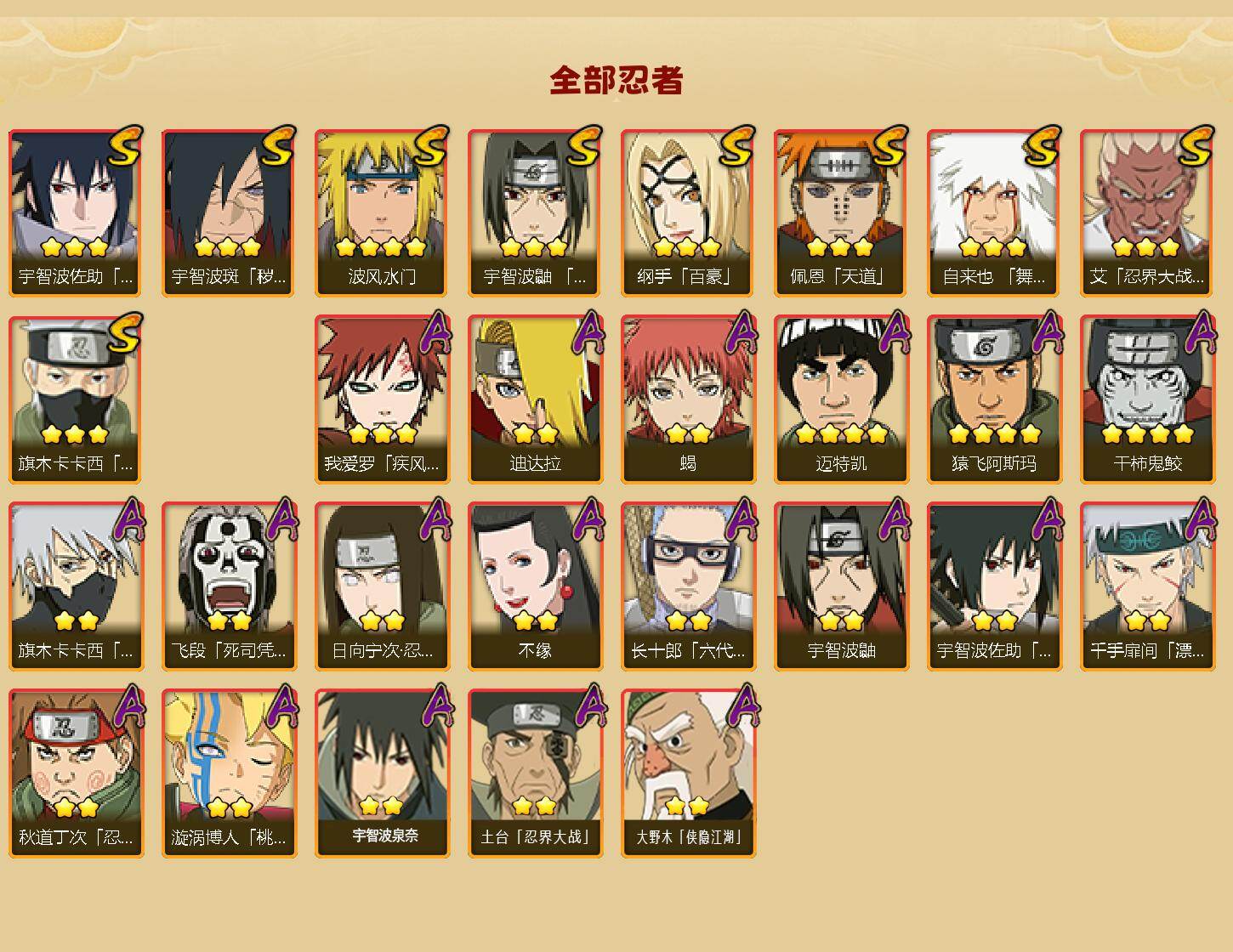Select the 宇智波泉奈 ninja card
This screenshot has height=952, width=1233.
pyautogui.click(x=382, y=773)
